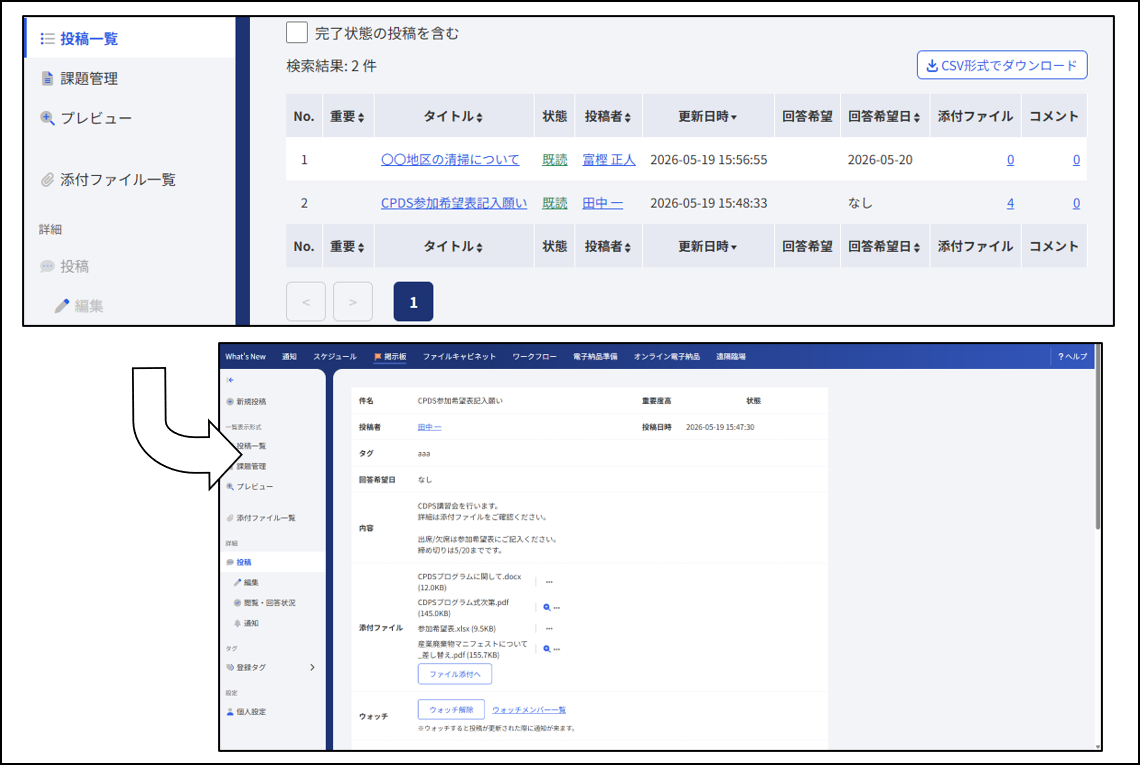Open attachment count 4 for CPDS row
Screen dimensions: 1140x765
(x=1010, y=204)
